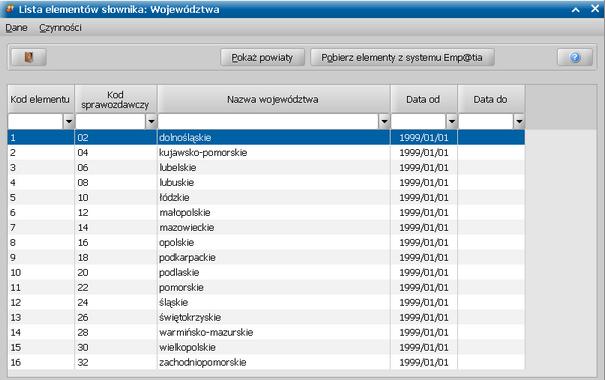
Task: Click the Pokaż powiaty button
Action: pos(262,57)
